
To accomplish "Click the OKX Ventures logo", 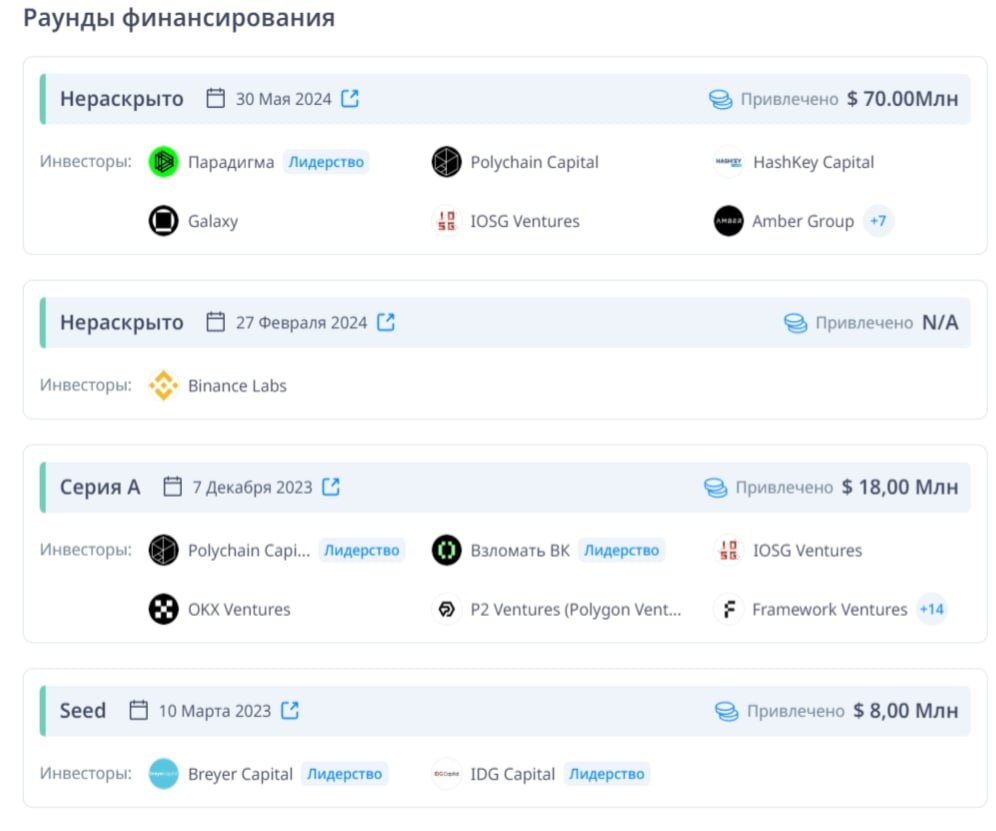I will coord(163,609).
